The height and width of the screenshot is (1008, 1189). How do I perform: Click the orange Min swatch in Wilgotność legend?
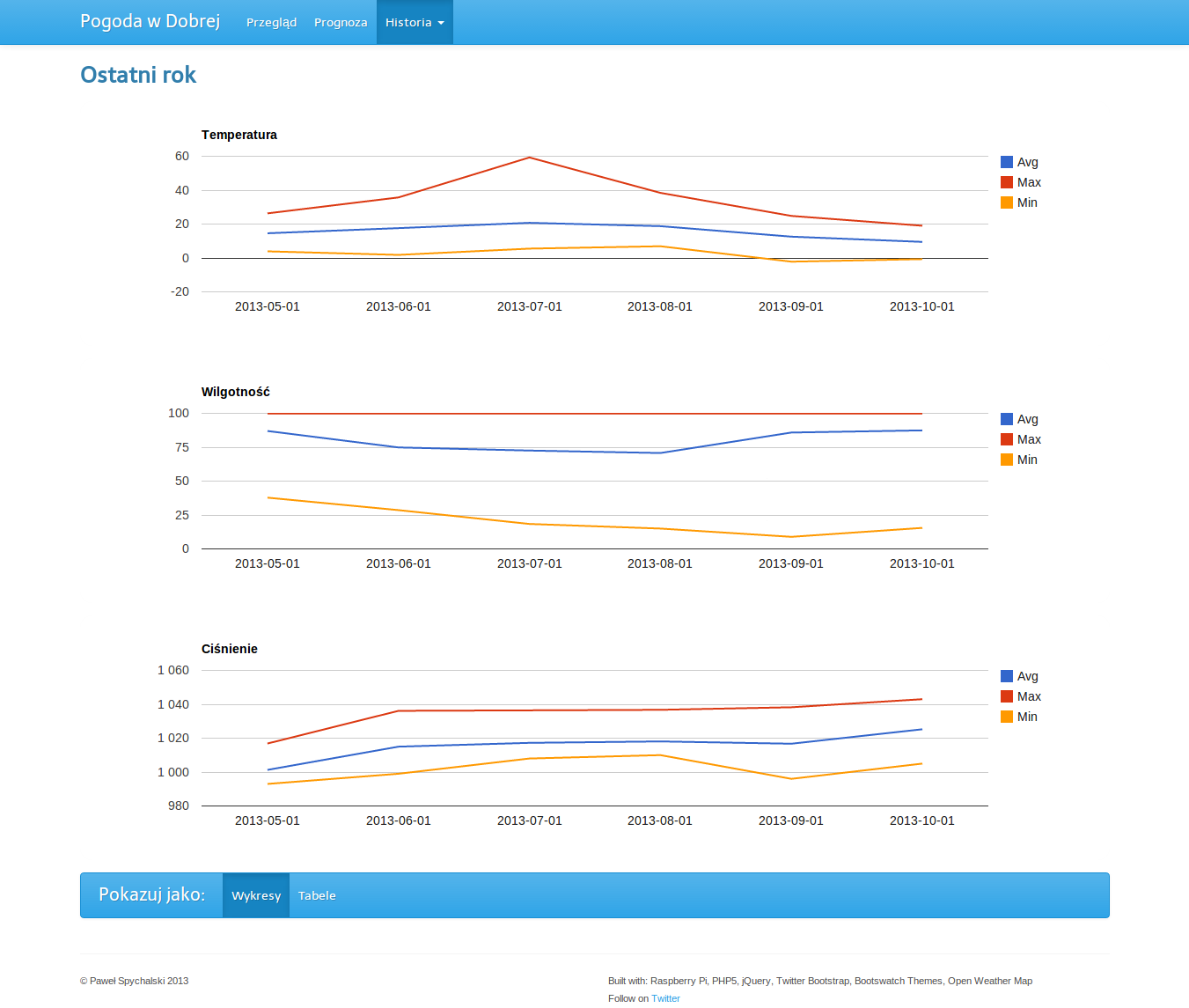pos(1007,460)
